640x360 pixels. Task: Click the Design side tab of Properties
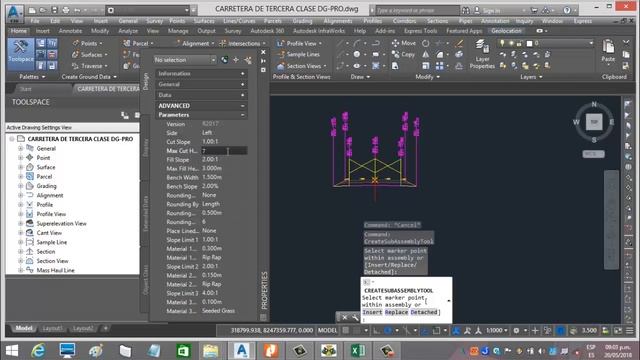click(146, 81)
